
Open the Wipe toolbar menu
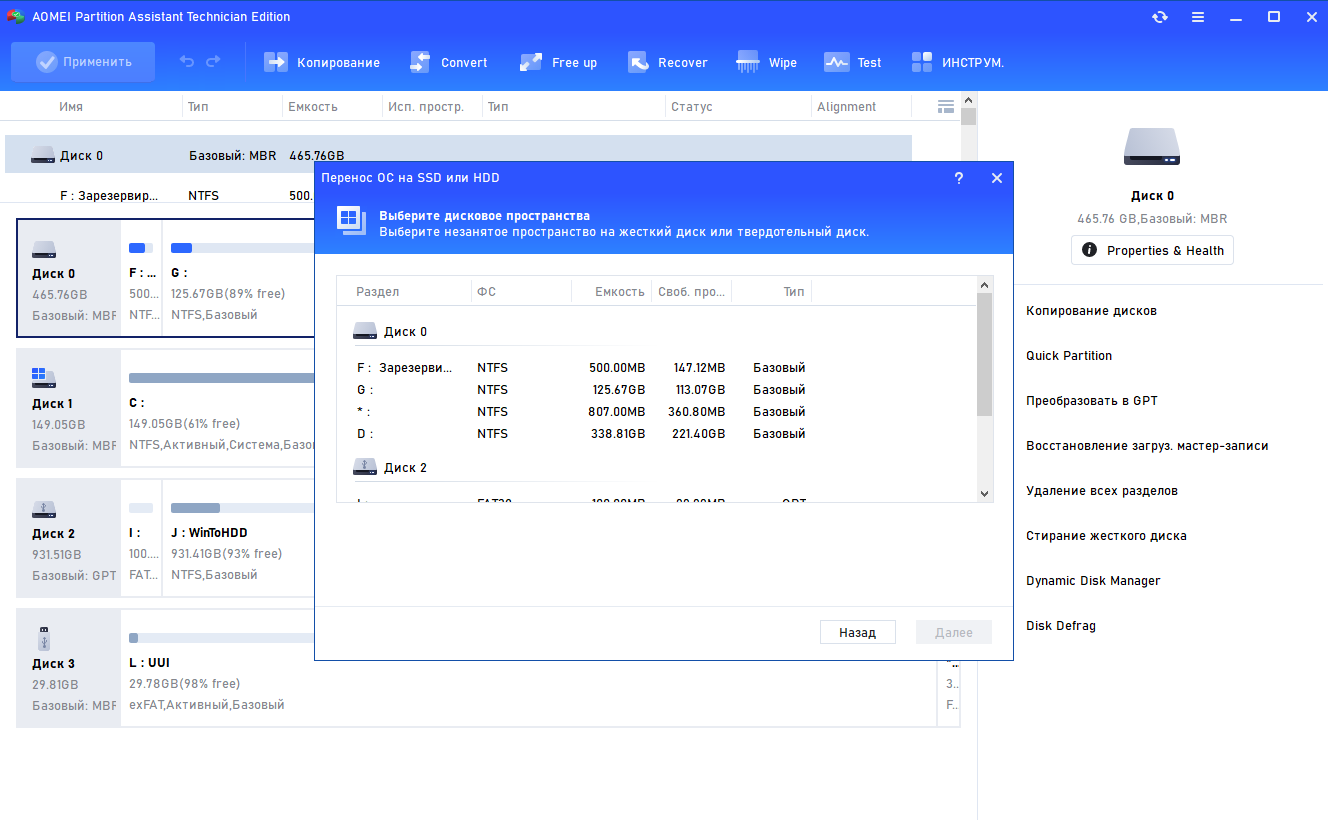point(767,62)
